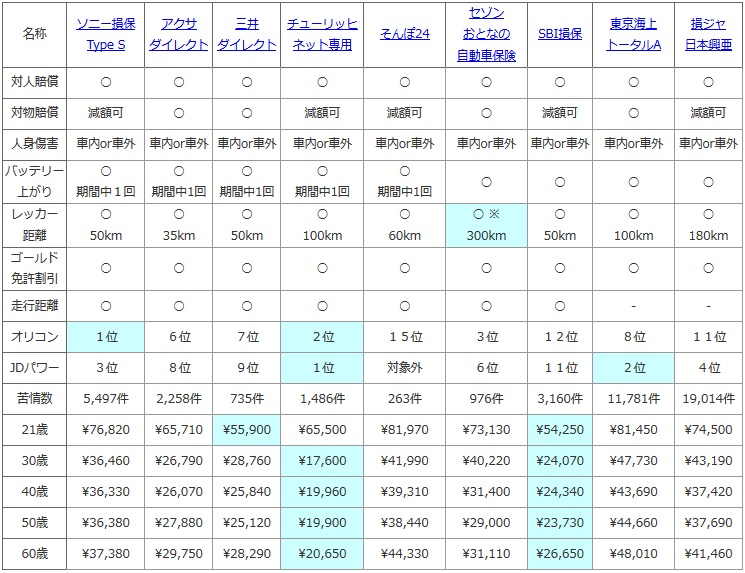Click the JDパワー 4位 cell
The width and height of the screenshot is (745, 573).
pyautogui.click(x=708, y=368)
